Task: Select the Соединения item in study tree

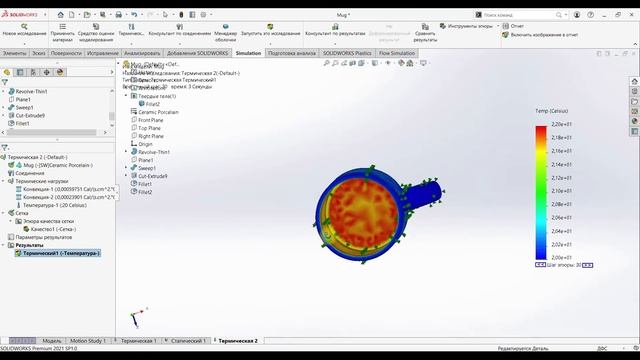Action: click(x=30, y=173)
